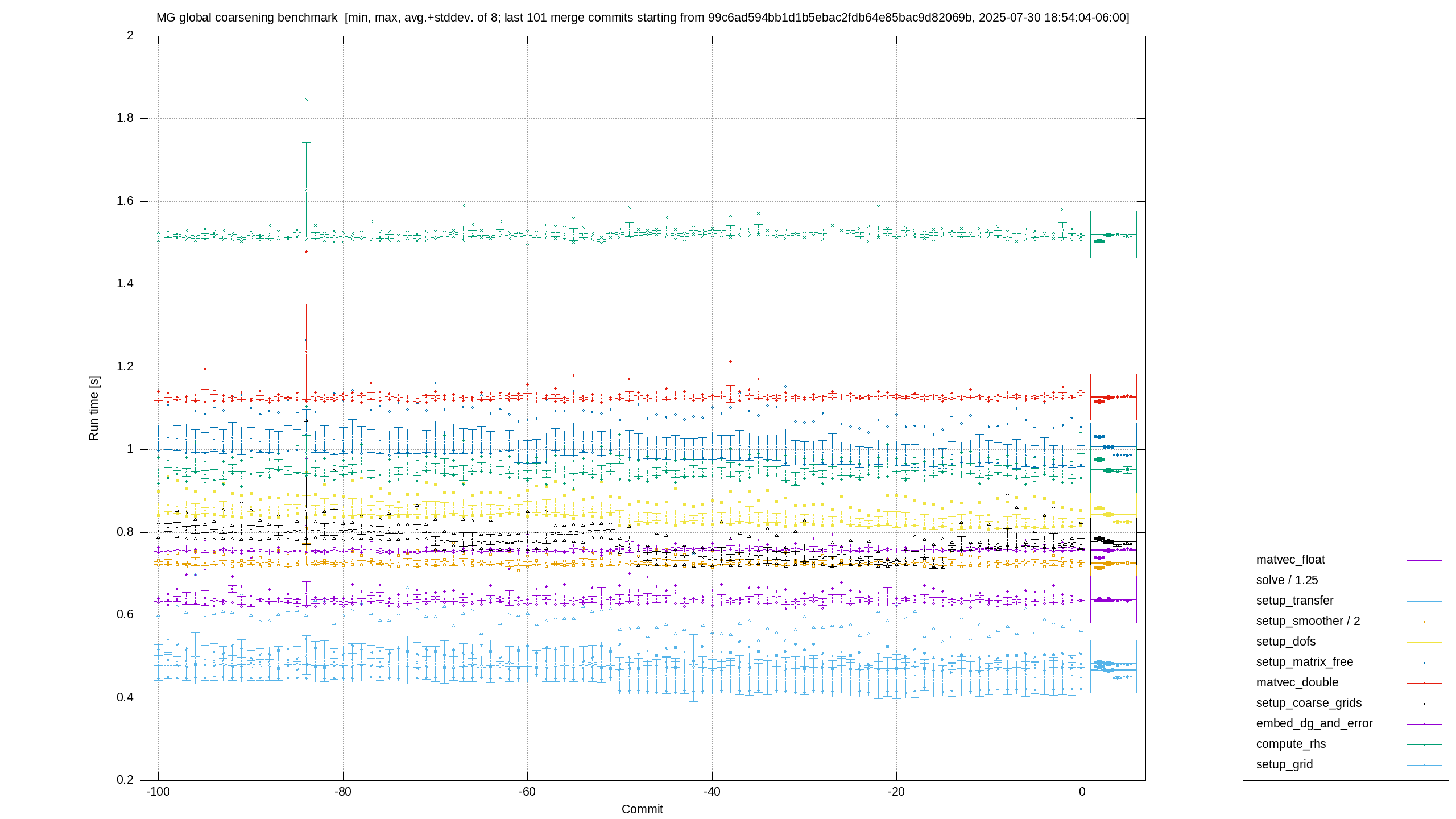The width and height of the screenshot is (1456, 819).
Task: Select the setup_coarse_grids legend label
Action: click(x=1309, y=703)
